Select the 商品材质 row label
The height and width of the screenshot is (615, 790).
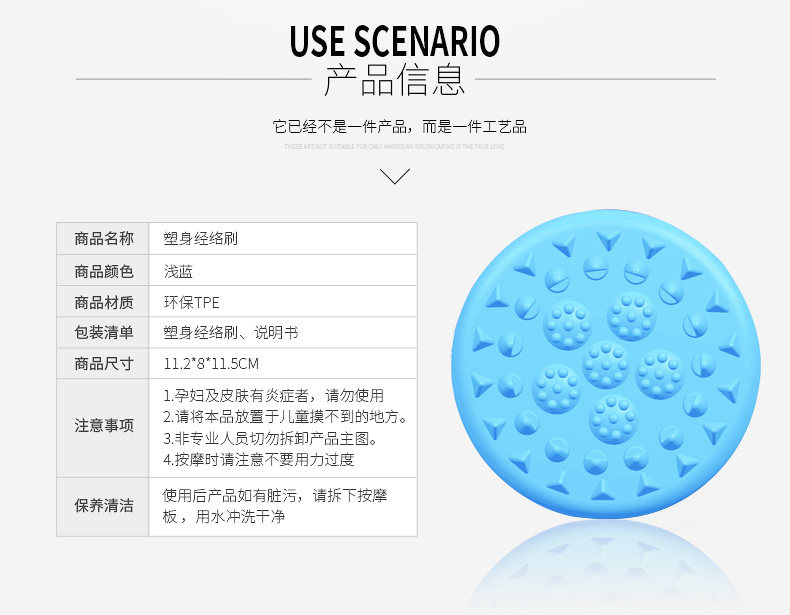103,302
